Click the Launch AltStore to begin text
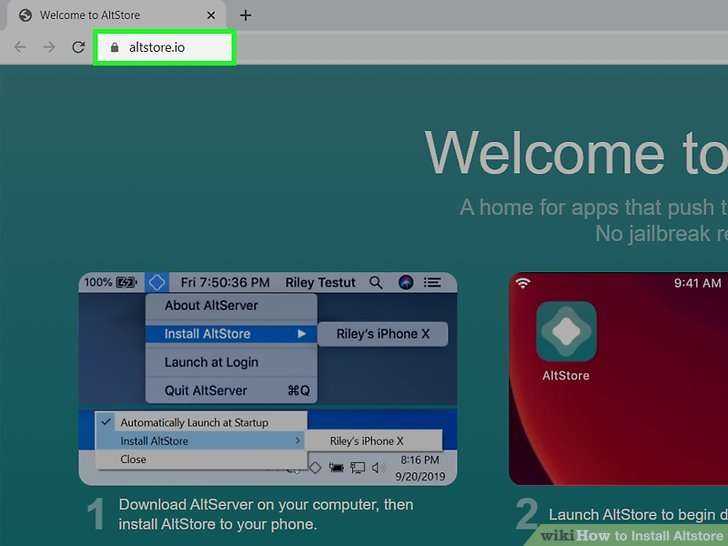This screenshot has height=546, width=728. [x=638, y=514]
